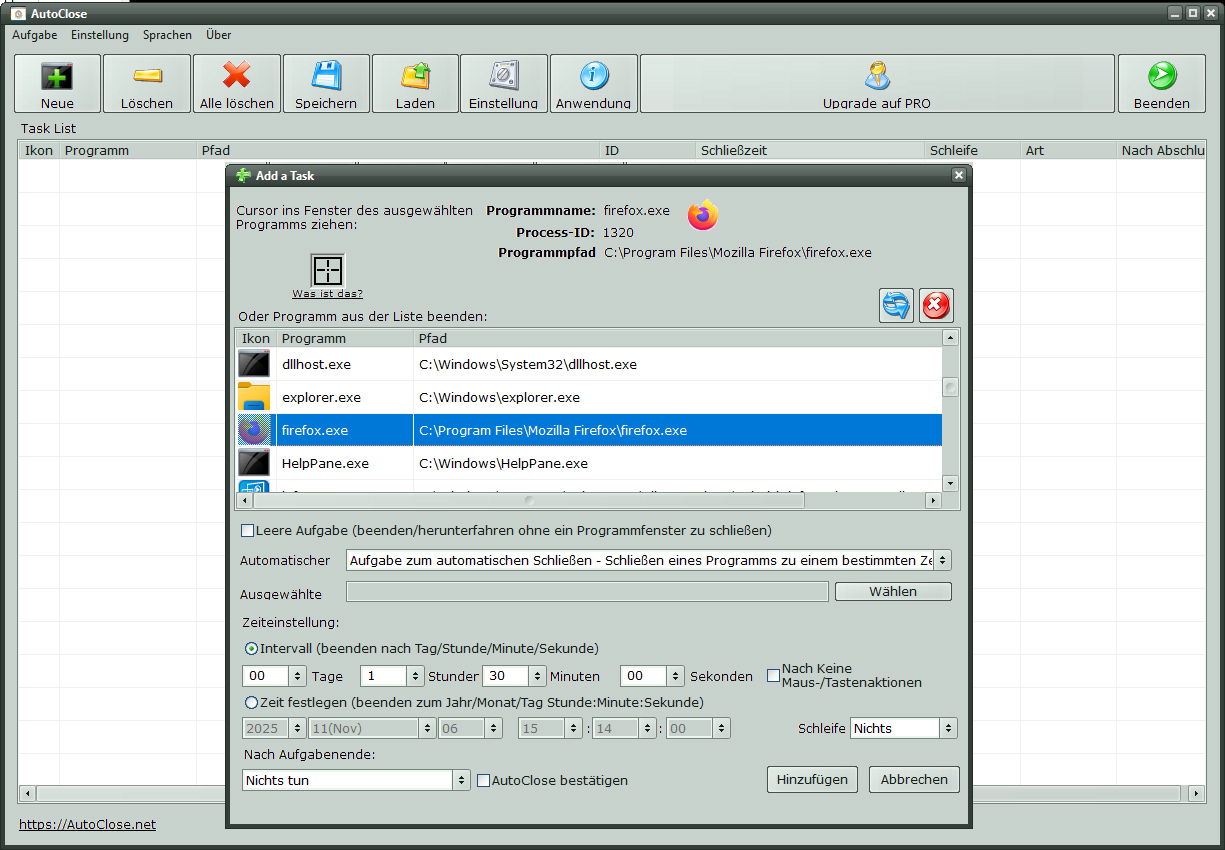This screenshot has width=1225, height=850.
Task: Toggle the AutoClose bestätigen checkbox
Action: (484, 780)
